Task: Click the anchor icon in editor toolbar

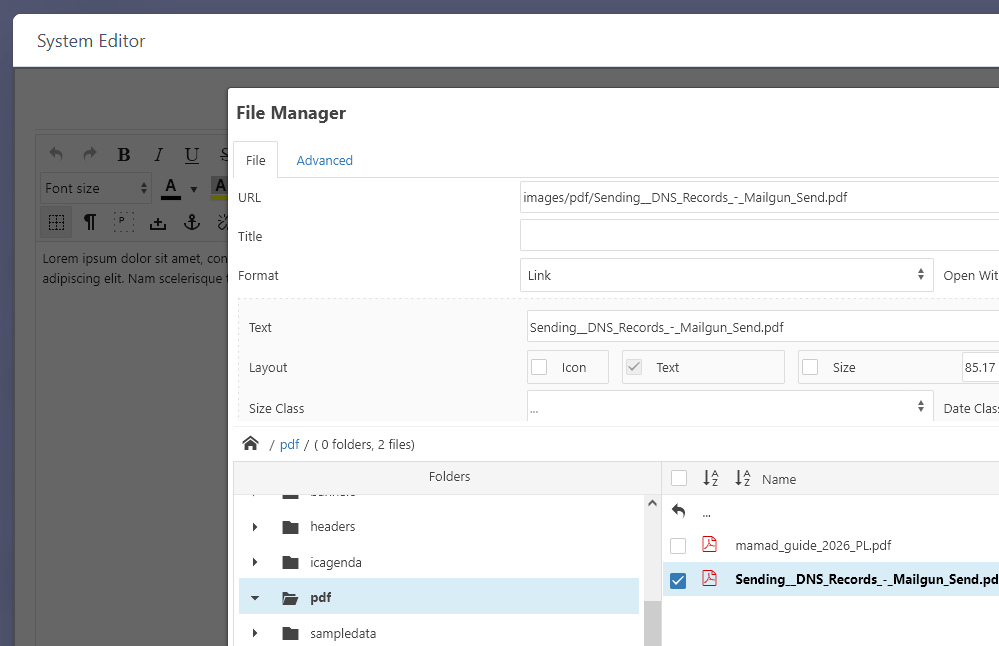Action: 192,222
